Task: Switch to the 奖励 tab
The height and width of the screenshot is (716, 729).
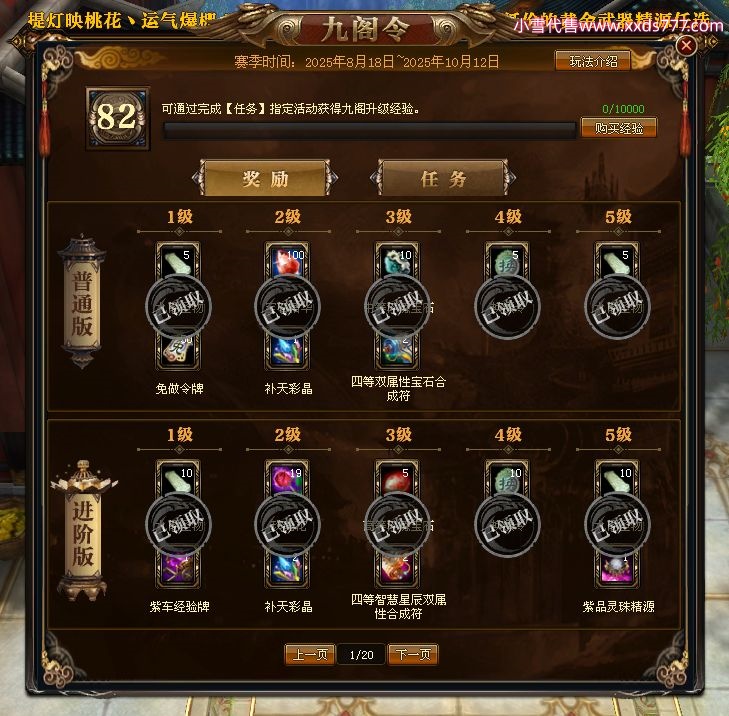Action: coord(265,179)
